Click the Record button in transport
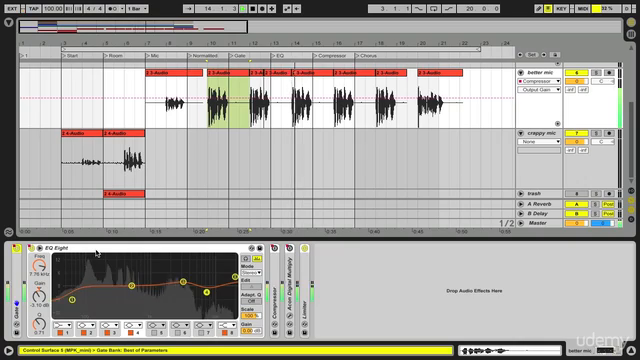The image size is (640, 360). point(262,9)
